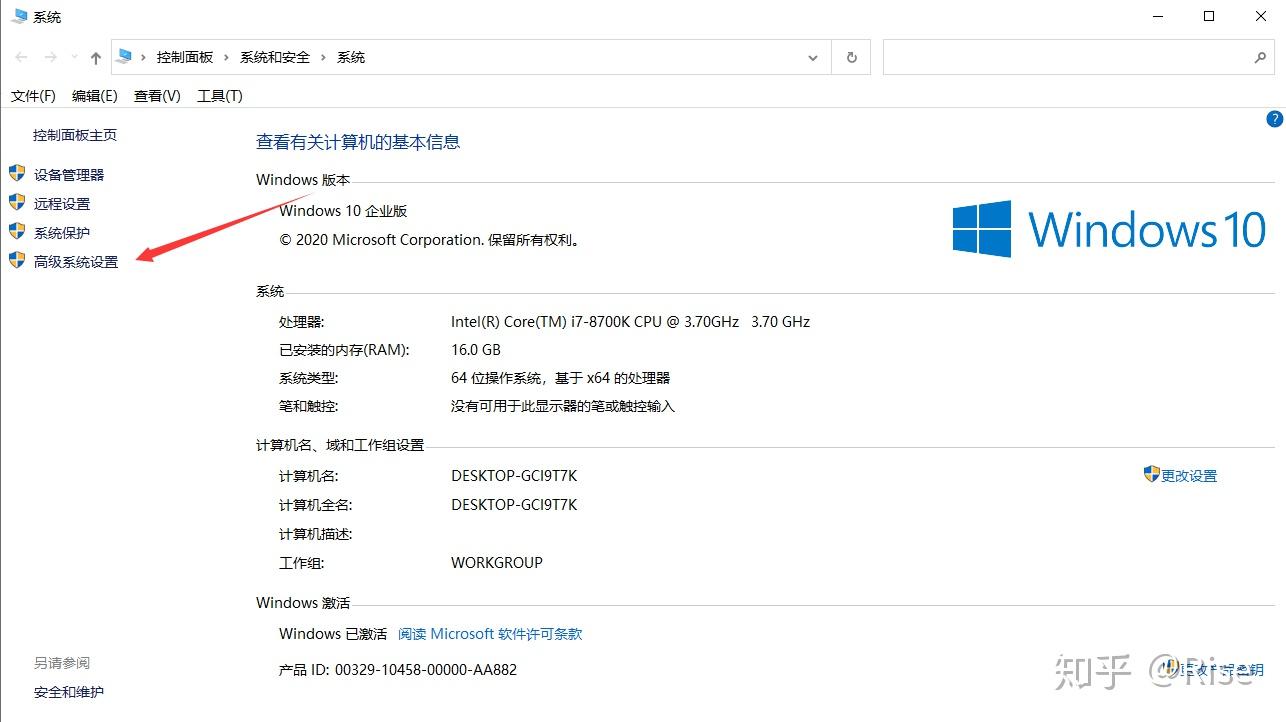Click the 处理器: label

tap(302, 322)
